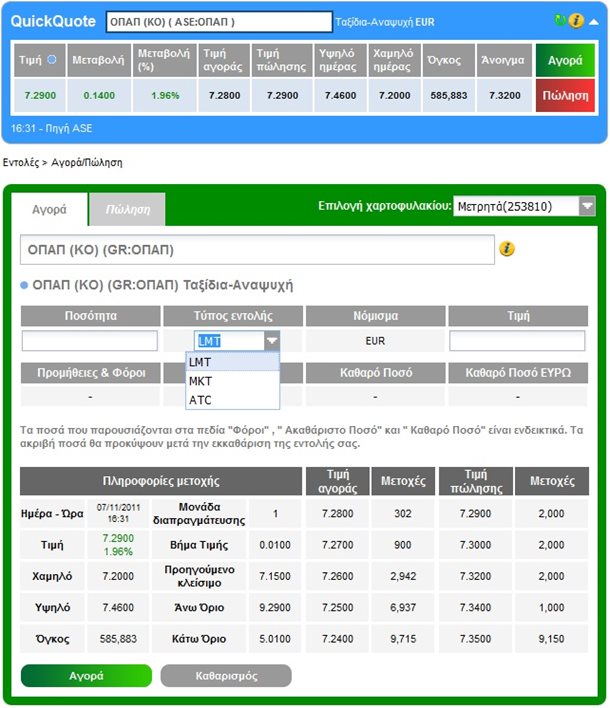Click the bid quantity 2,942
Screen dimensions: 610x708
403,576
